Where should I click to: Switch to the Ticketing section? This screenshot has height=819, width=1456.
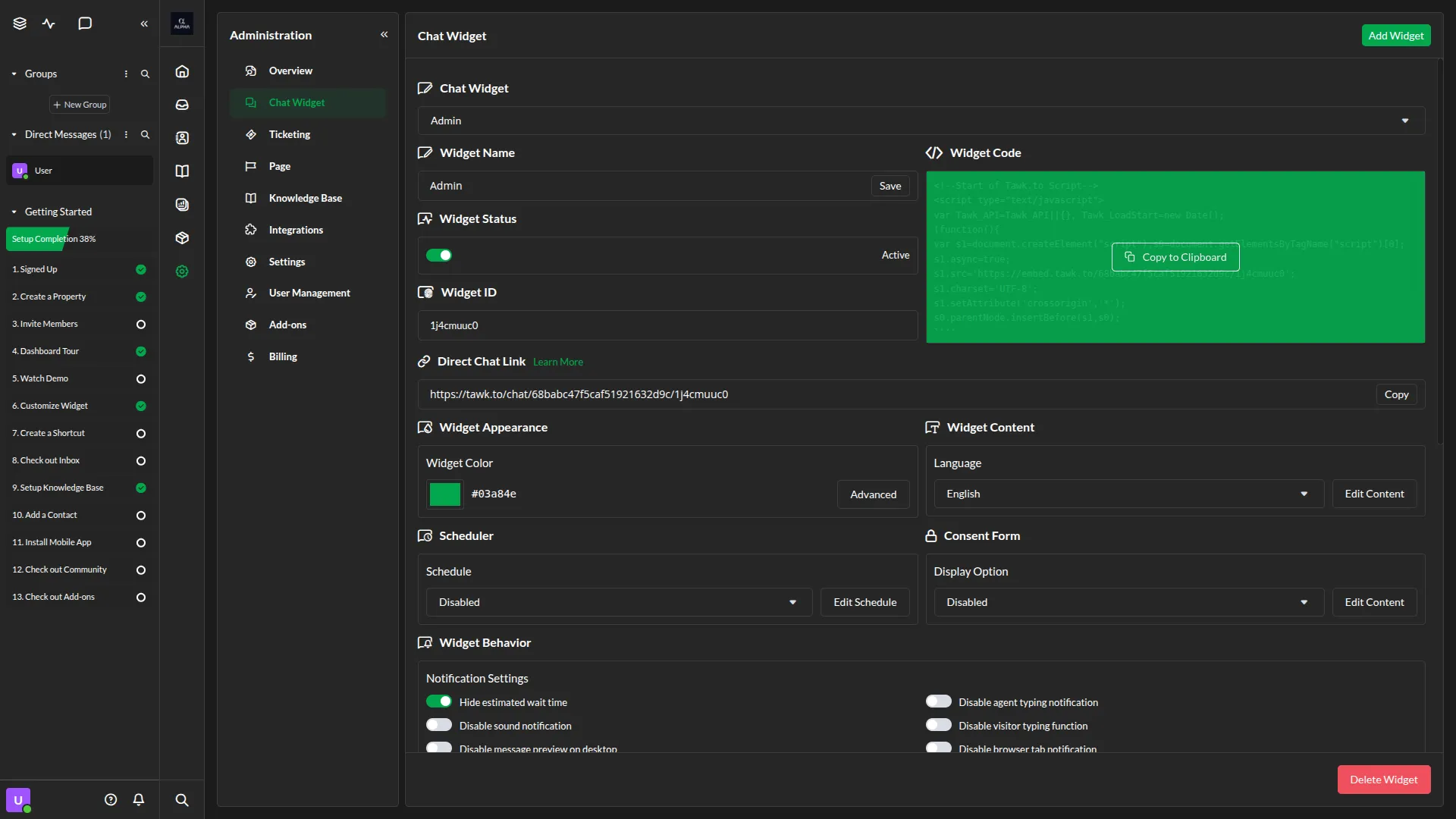point(288,134)
